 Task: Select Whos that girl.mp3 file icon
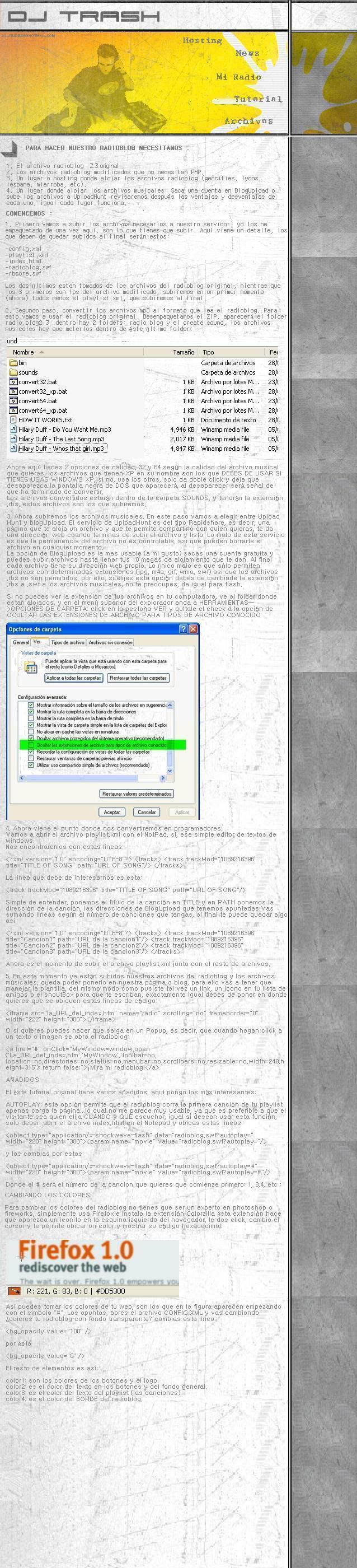coord(13,449)
